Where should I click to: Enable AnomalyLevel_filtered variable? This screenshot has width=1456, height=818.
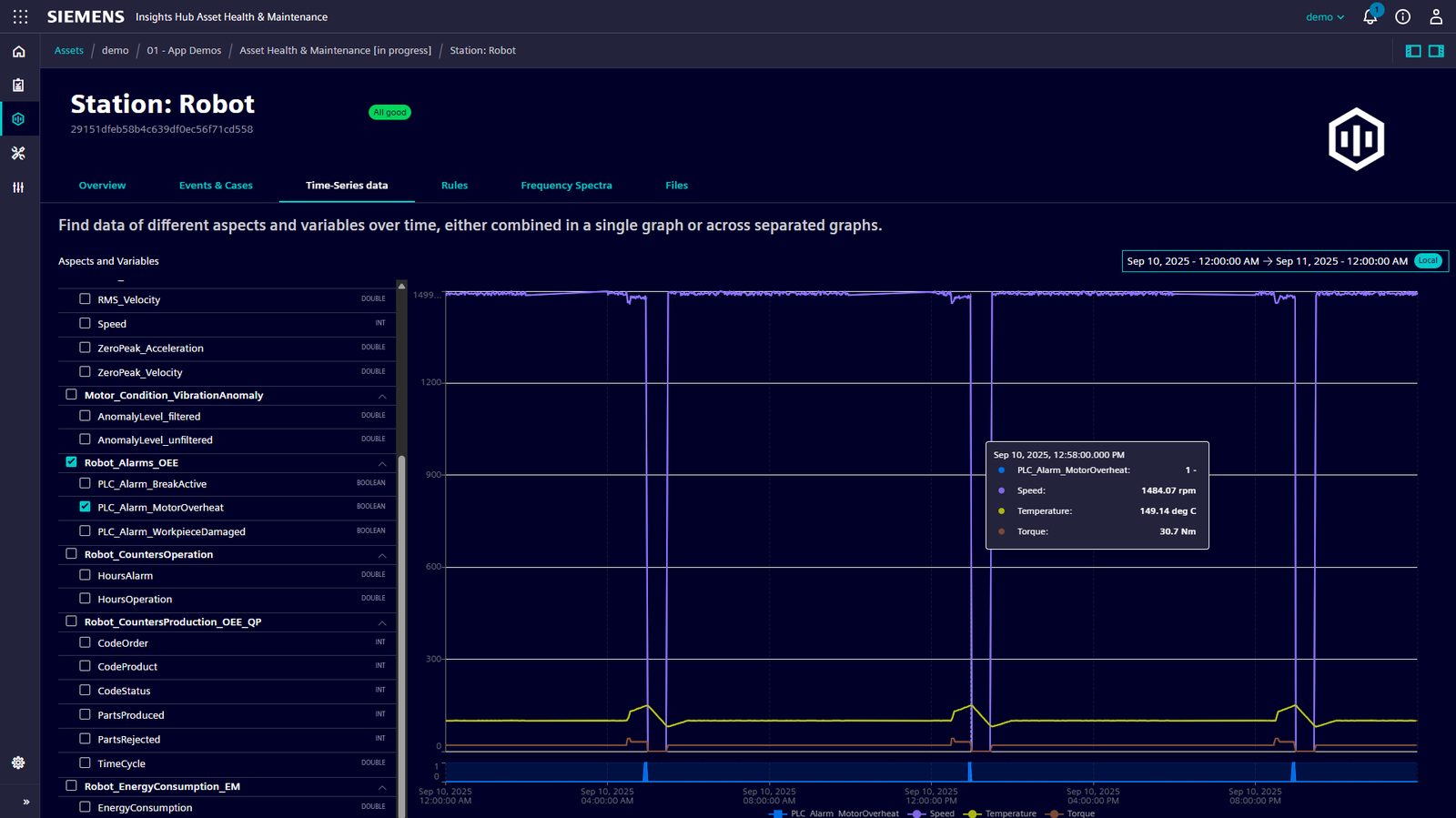pyautogui.click(x=85, y=416)
